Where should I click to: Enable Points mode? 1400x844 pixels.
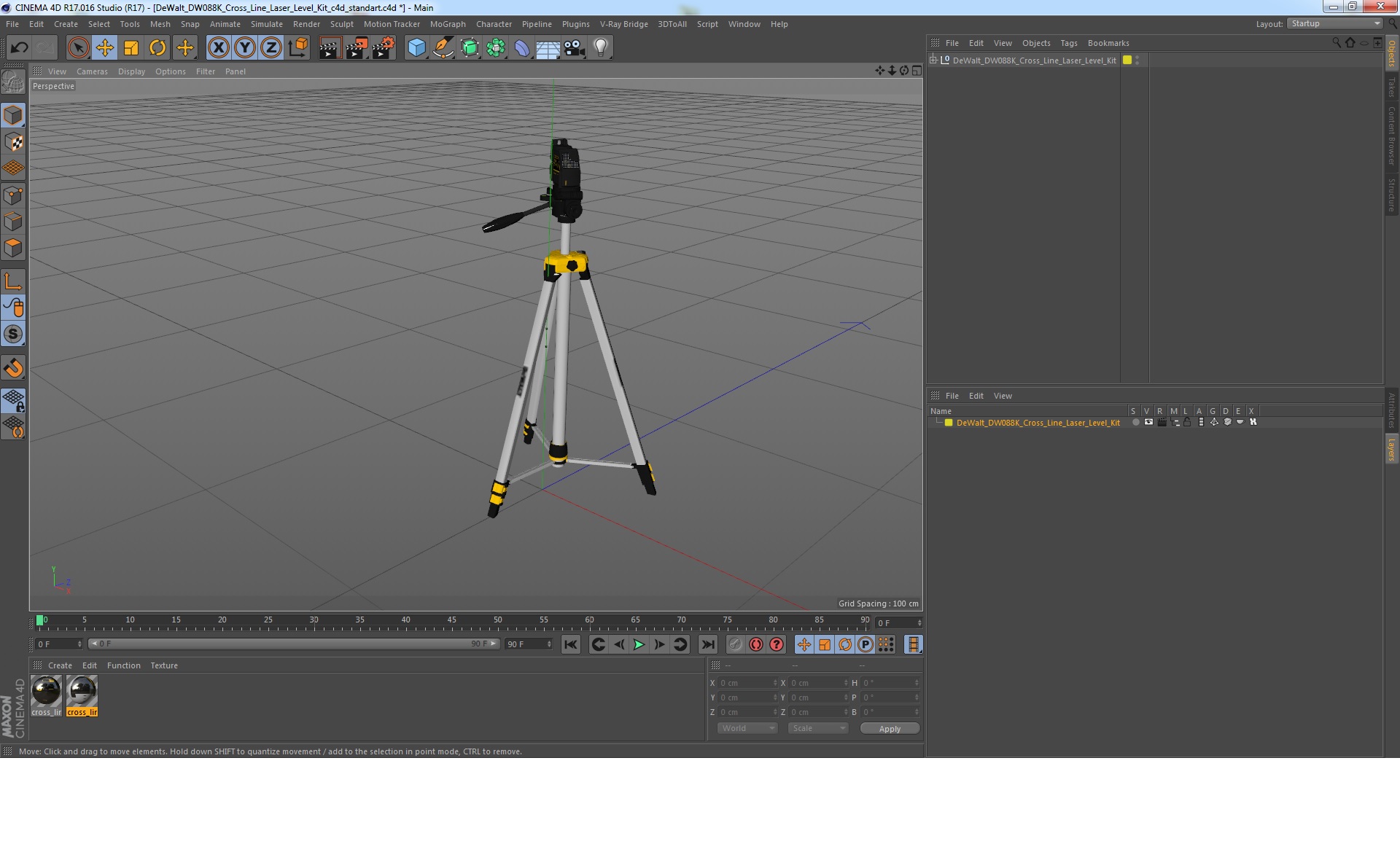point(13,195)
